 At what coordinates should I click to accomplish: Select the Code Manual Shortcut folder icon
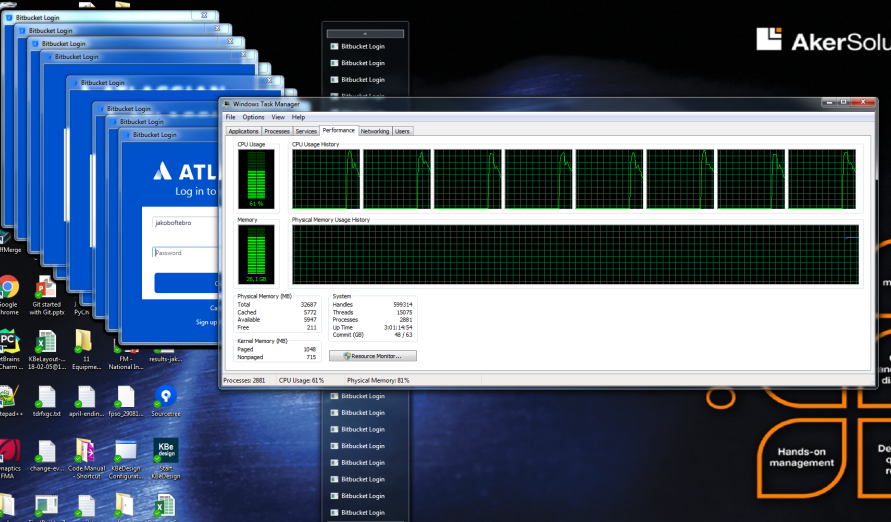pyautogui.click(x=87, y=451)
